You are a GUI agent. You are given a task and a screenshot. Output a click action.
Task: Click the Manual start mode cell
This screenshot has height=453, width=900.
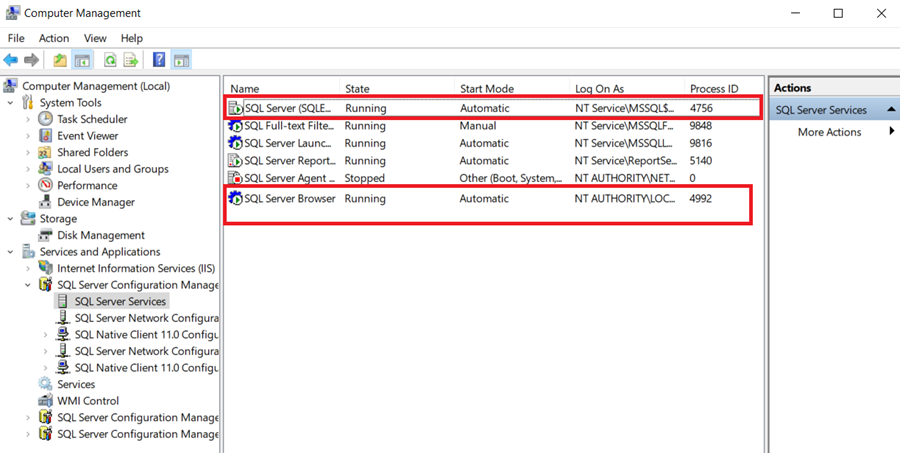tap(478, 126)
